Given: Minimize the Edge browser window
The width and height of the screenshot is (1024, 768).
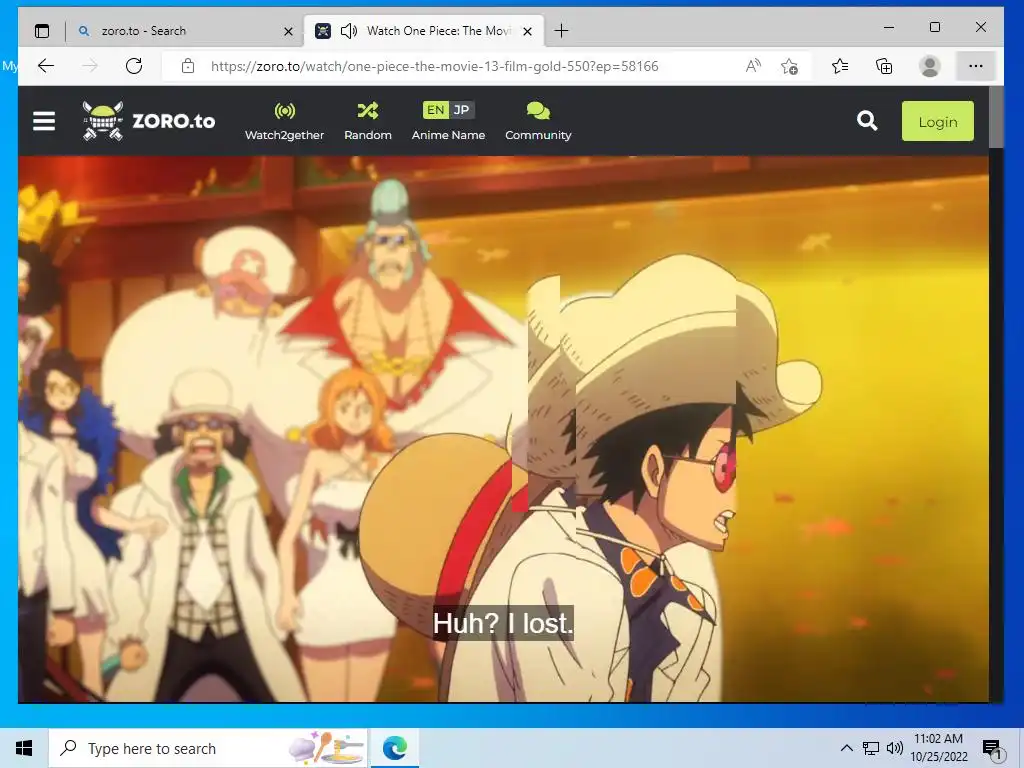Looking at the screenshot, I should [889, 27].
